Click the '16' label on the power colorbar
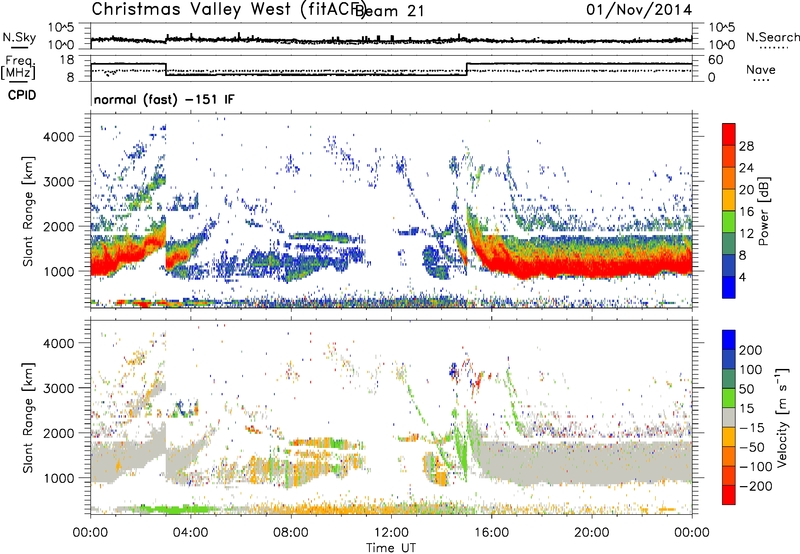 point(746,212)
